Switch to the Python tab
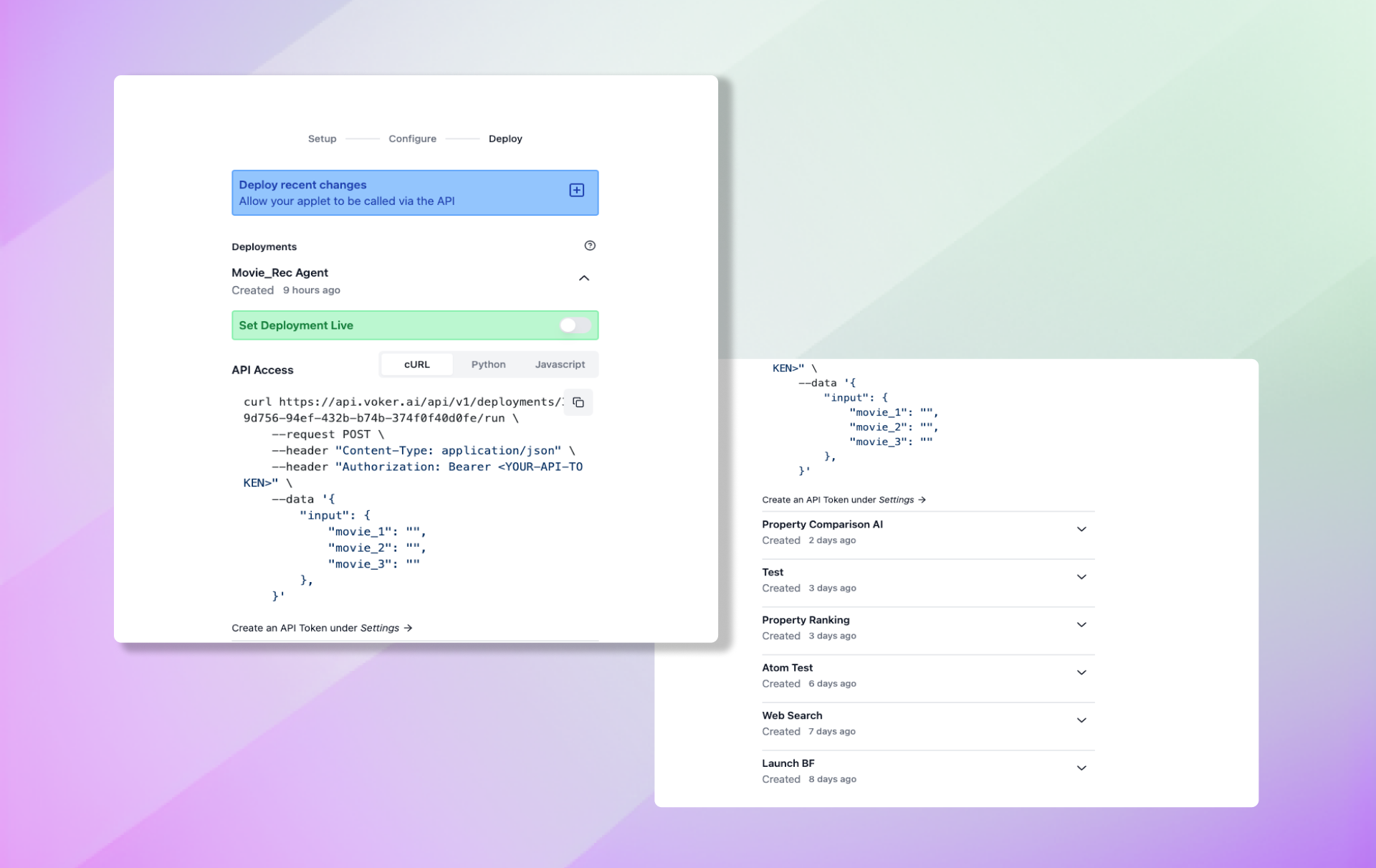Screen dimensions: 1376x868 488,364
